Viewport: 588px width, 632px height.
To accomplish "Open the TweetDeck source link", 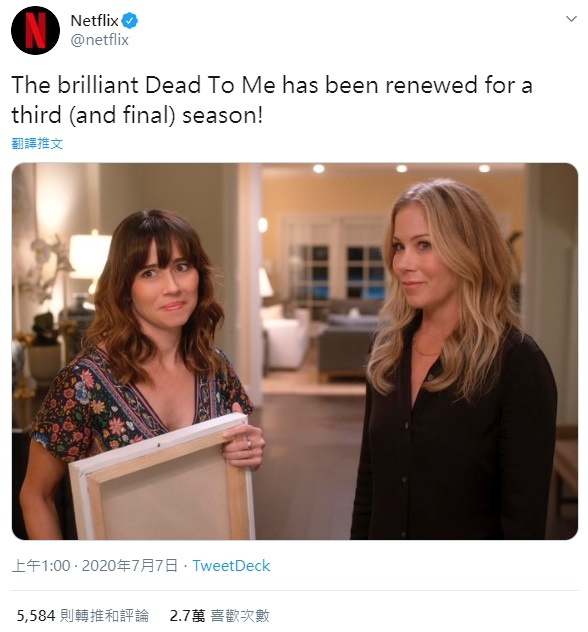I will [x=231, y=565].
